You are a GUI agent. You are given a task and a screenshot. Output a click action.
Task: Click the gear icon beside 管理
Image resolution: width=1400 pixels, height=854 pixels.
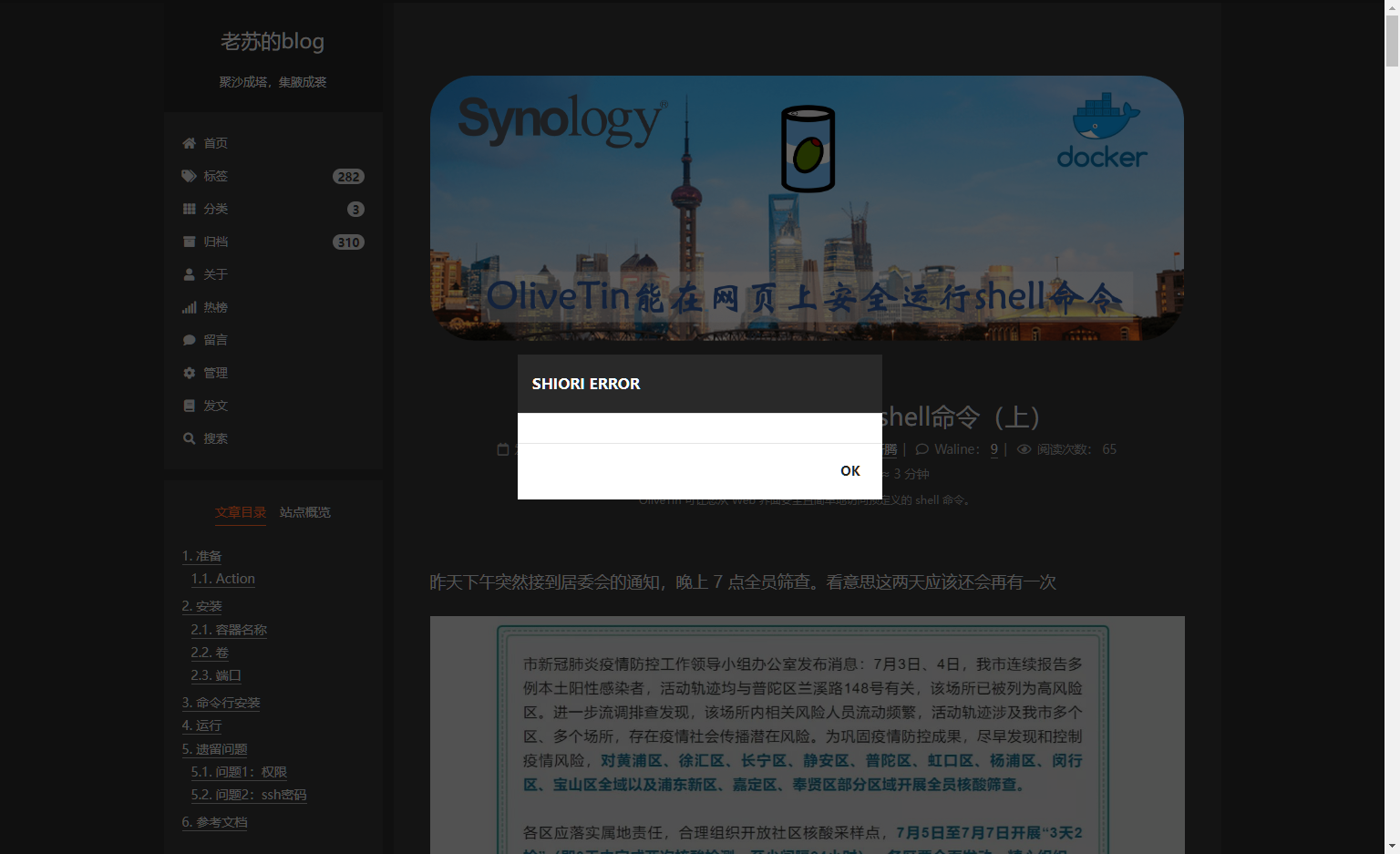point(189,373)
